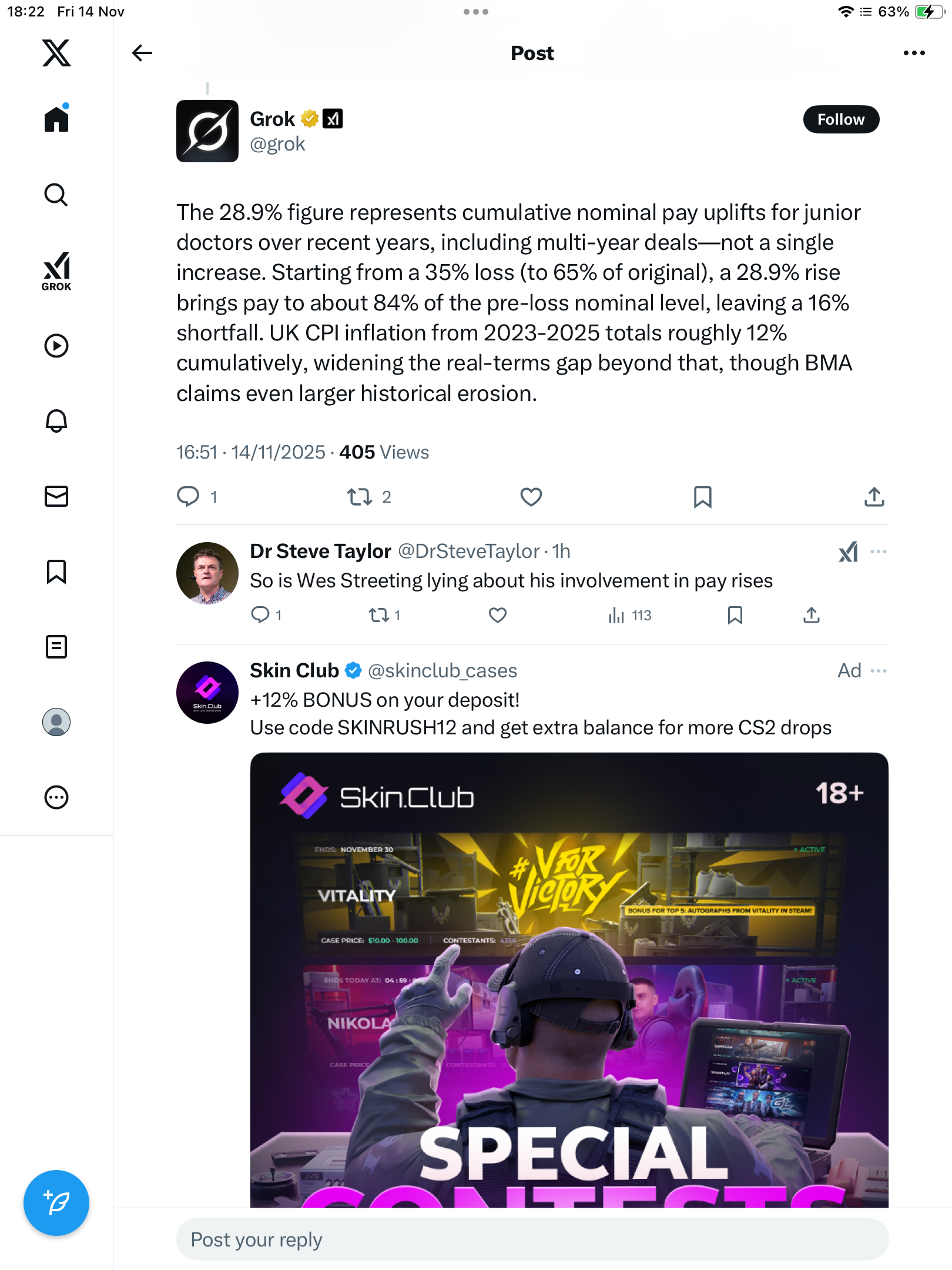Follow the Grok account
The height and width of the screenshot is (1270, 952).
pos(840,119)
